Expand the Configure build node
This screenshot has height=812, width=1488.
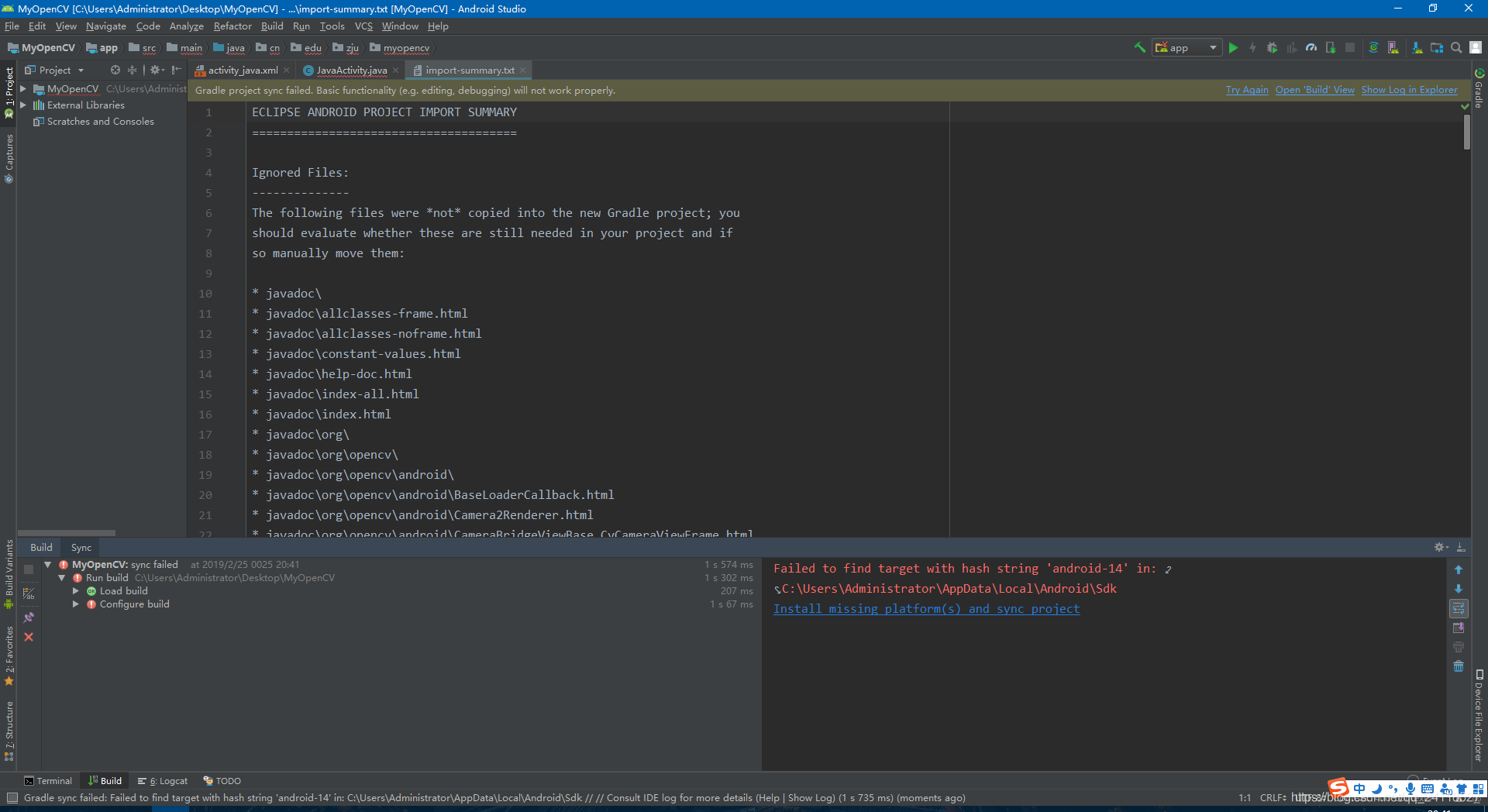pyautogui.click(x=76, y=604)
